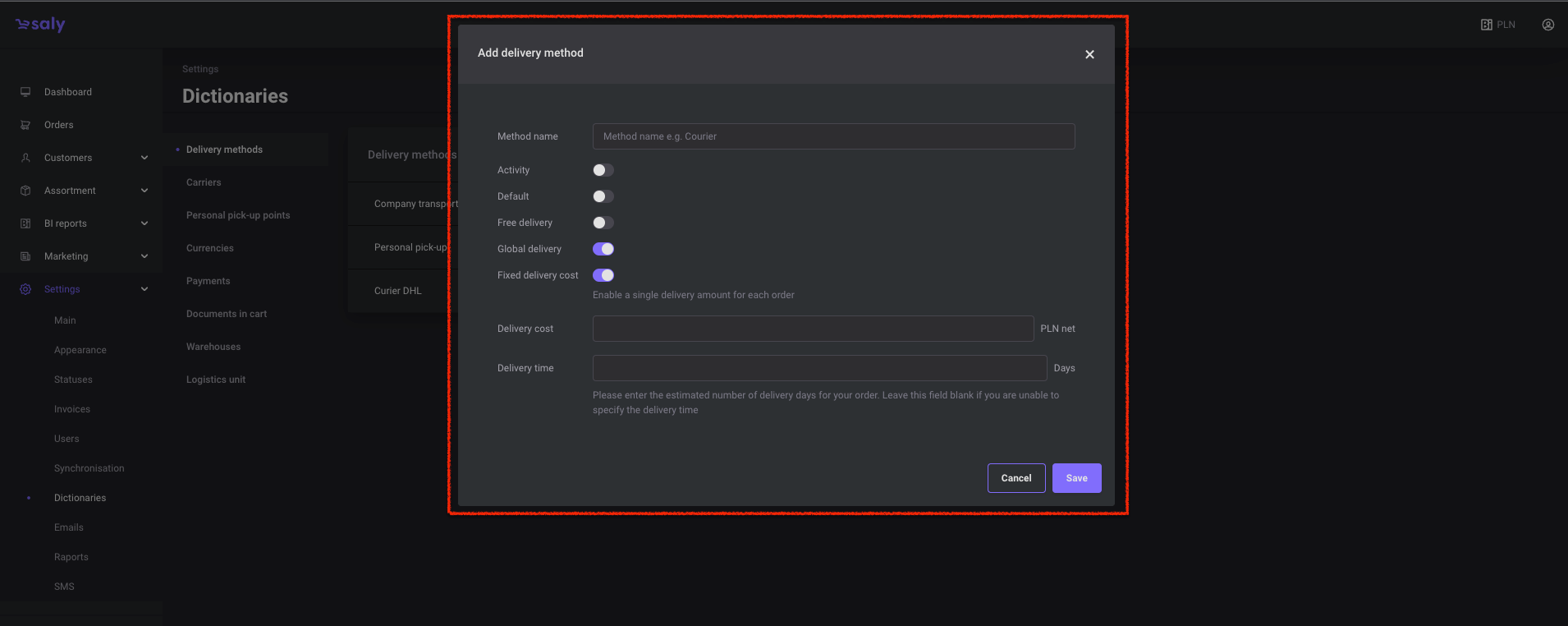The image size is (1568, 626).
Task: Open the user account profile icon
Action: click(x=1547, y=25)
